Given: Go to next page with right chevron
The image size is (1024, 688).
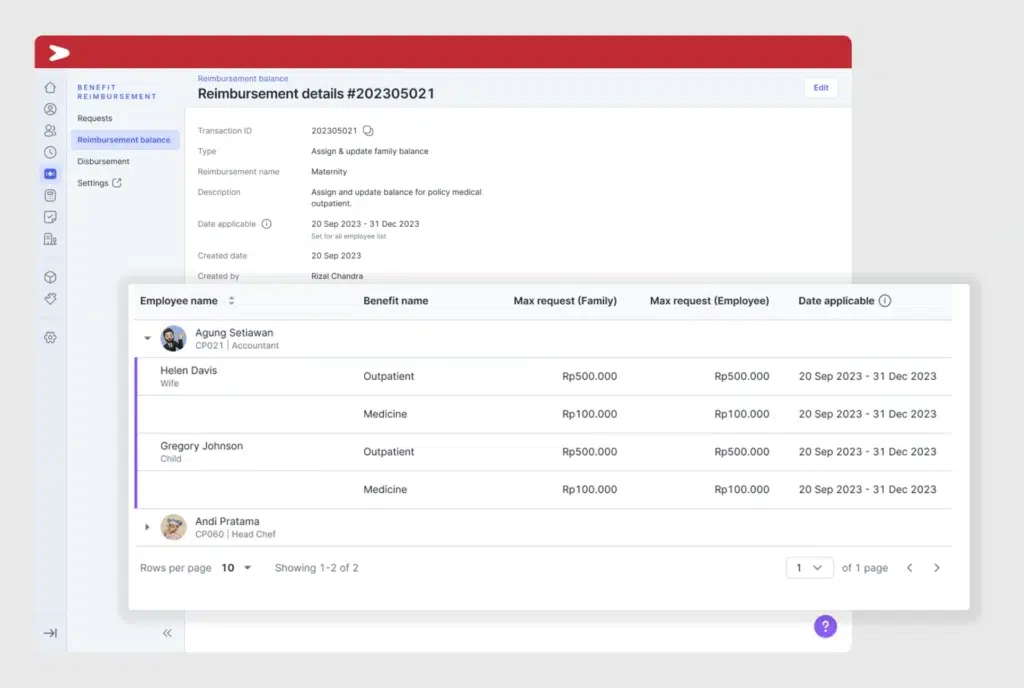Looking at the screenshot, I should coord(936,567).
